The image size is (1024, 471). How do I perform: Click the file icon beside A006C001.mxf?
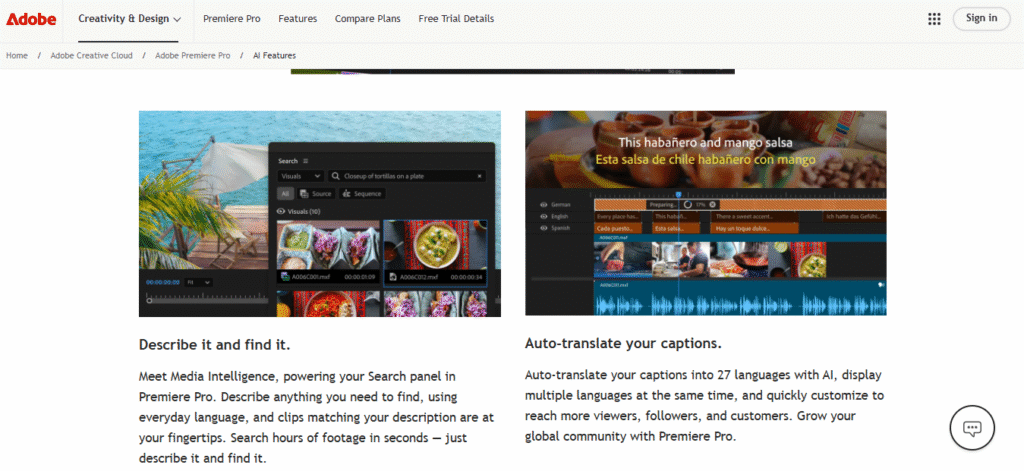tap(285, 276)
